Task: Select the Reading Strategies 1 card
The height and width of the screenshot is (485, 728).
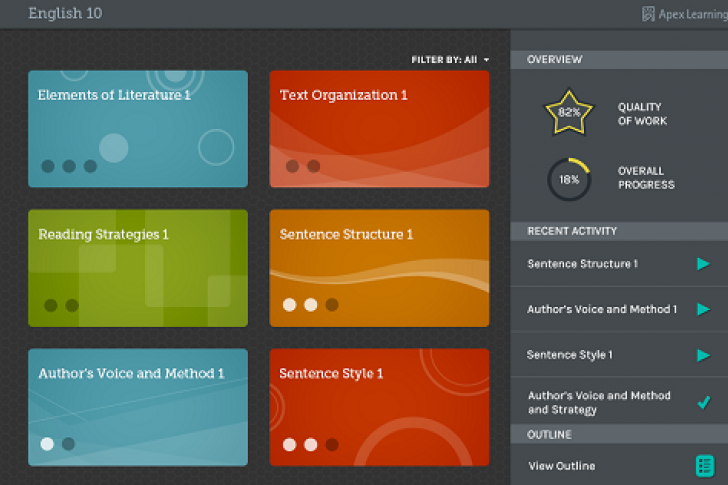Action: (x=138, y=268)
